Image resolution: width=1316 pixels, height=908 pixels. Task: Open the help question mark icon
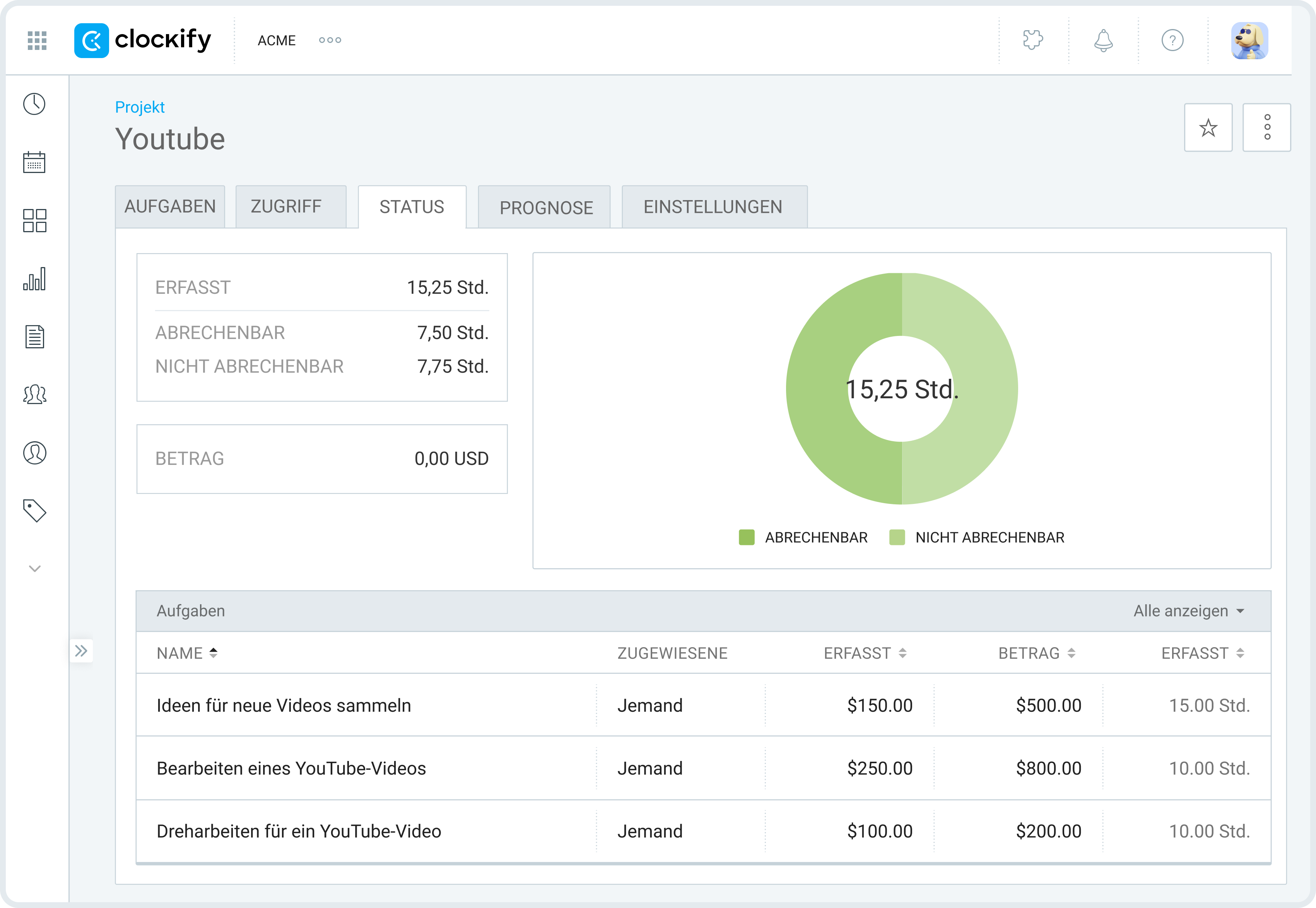pyautogui.click(x=1172, y=40)
